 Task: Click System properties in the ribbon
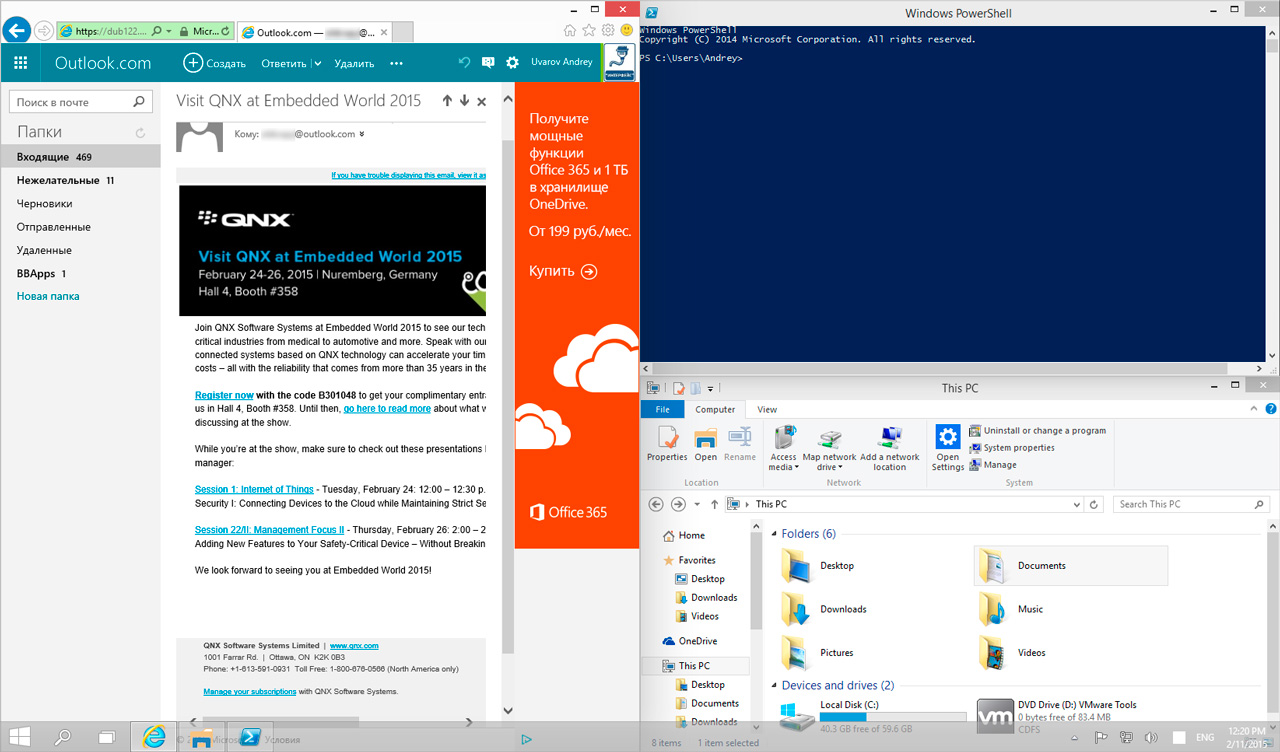click(1012, 448)
